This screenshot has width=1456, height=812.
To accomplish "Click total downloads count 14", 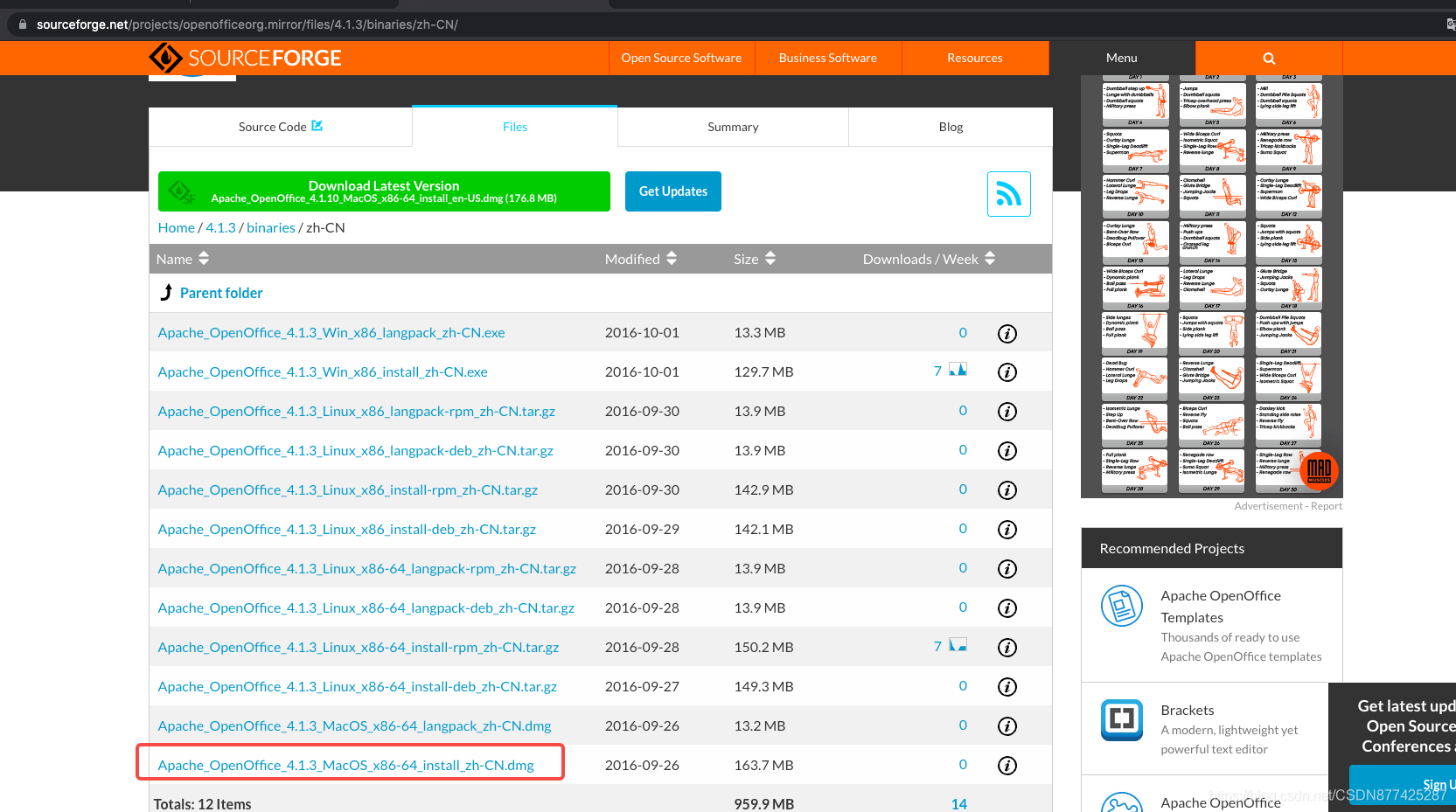I will (x=959, y=804).
